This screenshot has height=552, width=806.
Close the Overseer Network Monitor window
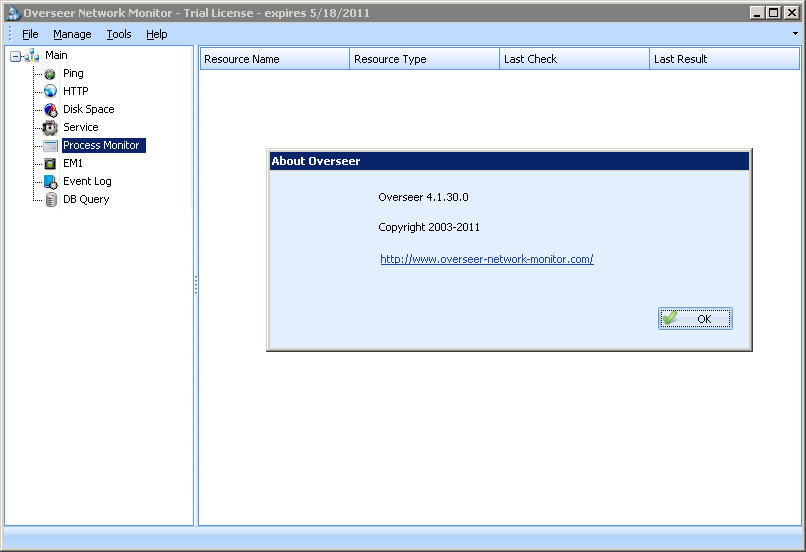pyautogui.click(x=792, y=13)
